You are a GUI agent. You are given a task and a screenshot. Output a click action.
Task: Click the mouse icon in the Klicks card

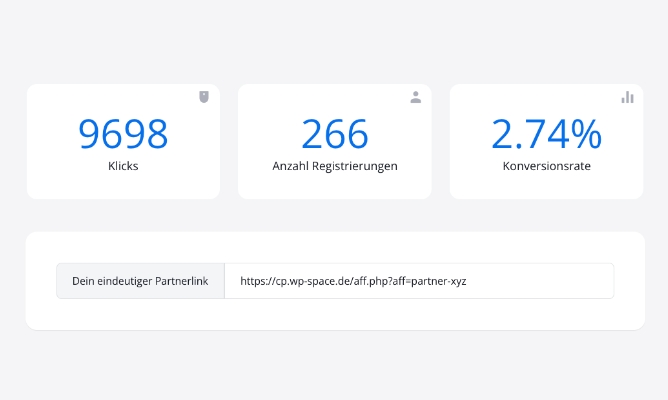click(204, 97)
